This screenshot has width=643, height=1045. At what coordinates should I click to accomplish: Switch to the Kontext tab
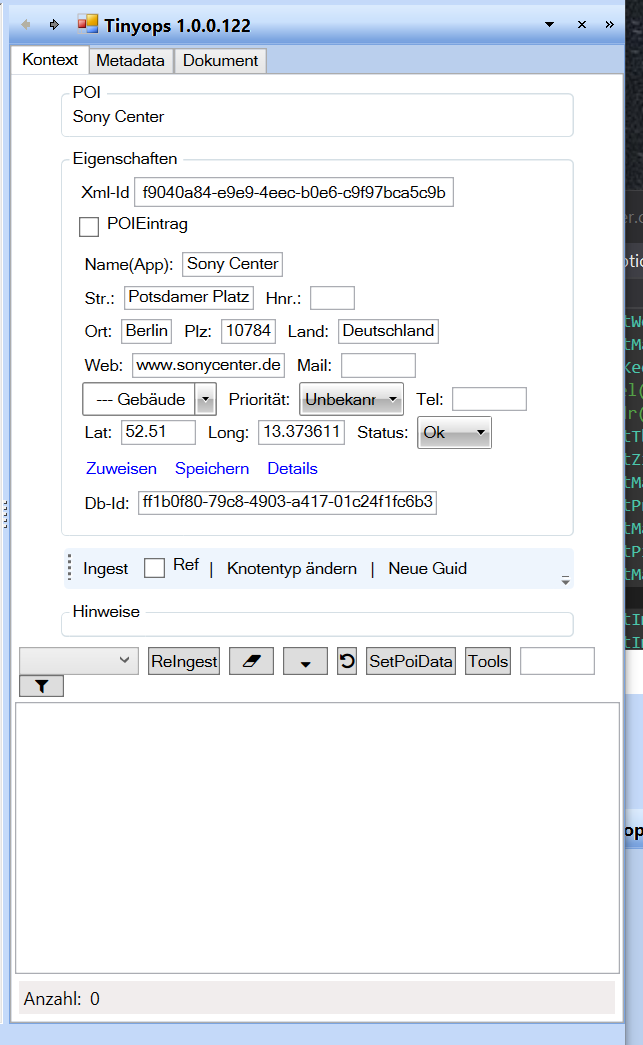[x=50, y=60]
